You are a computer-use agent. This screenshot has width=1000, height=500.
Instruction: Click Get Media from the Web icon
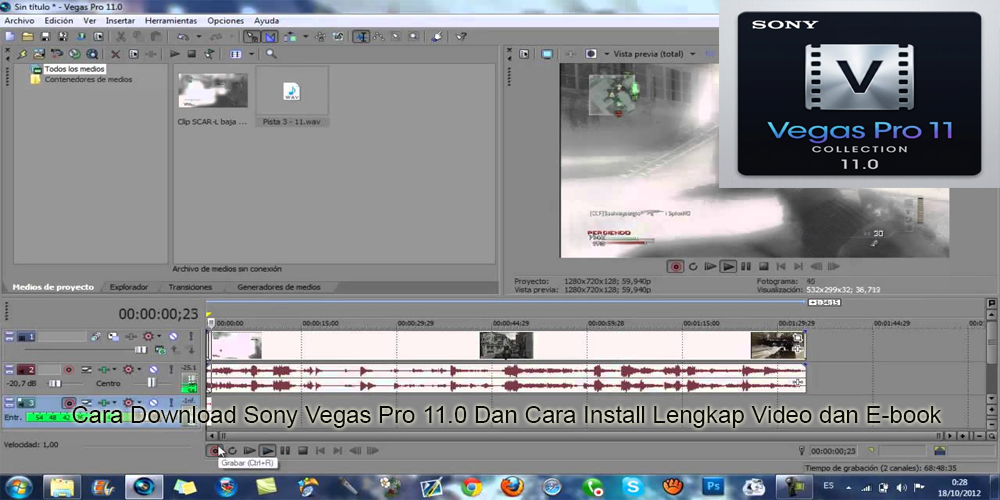point(92,54)
